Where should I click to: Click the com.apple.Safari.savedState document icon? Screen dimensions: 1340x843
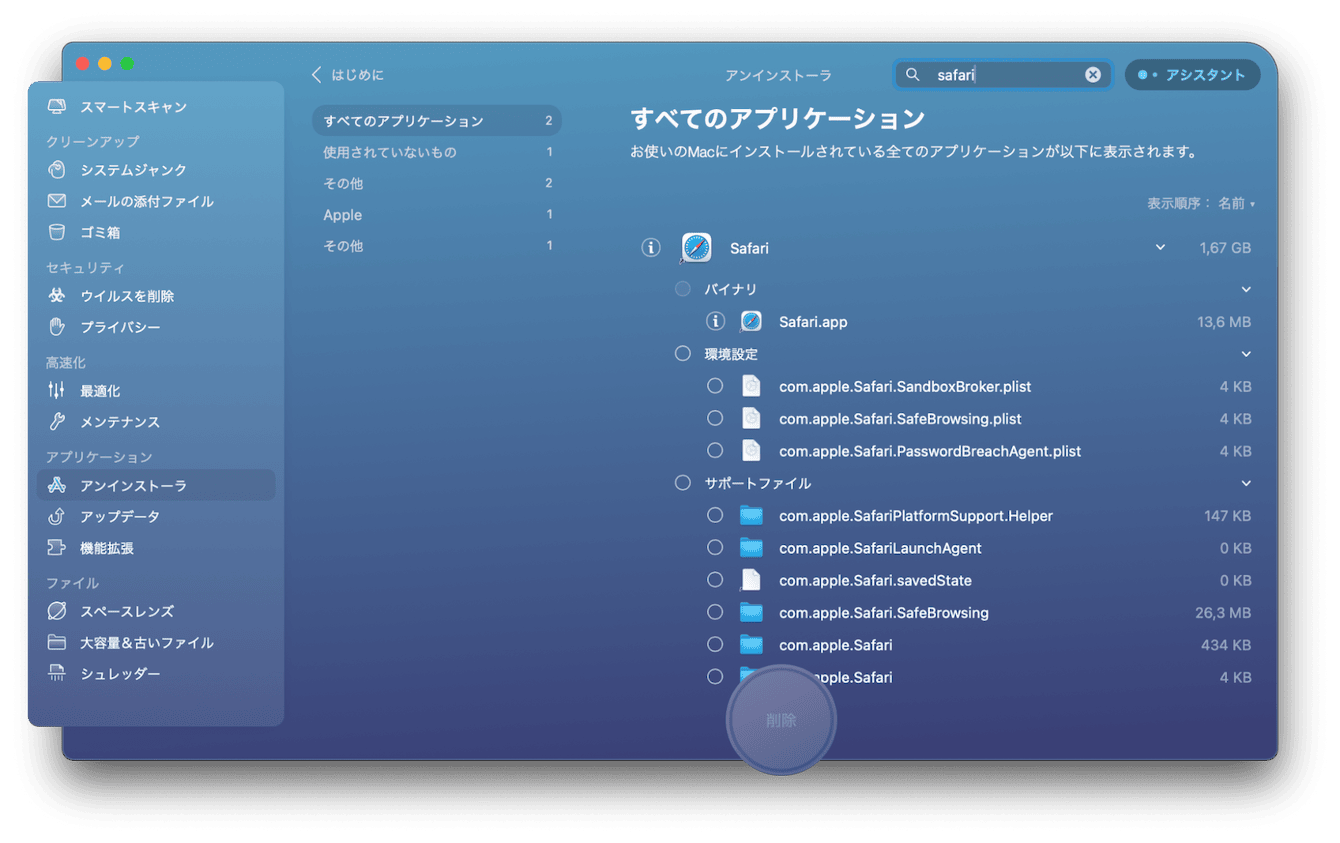pos(751,580)
